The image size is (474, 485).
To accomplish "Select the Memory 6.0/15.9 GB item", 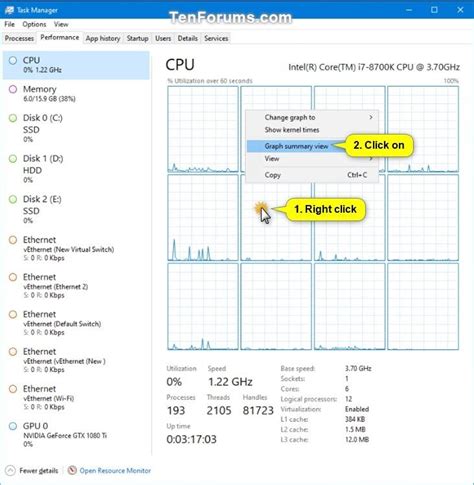I will (76, 94).
